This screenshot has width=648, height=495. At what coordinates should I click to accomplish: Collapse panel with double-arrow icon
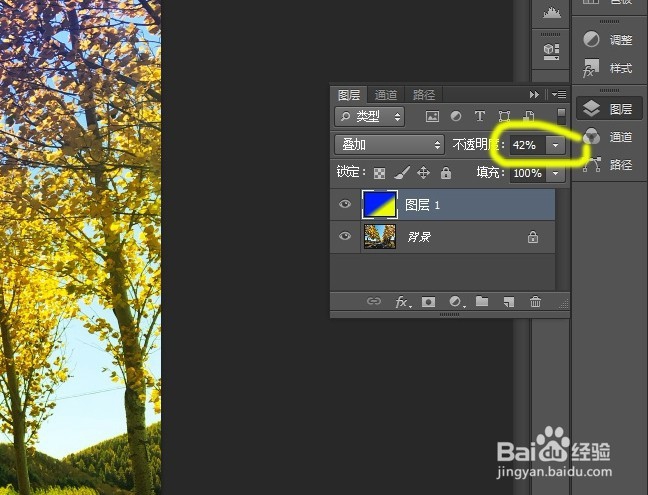click(534, 95)
